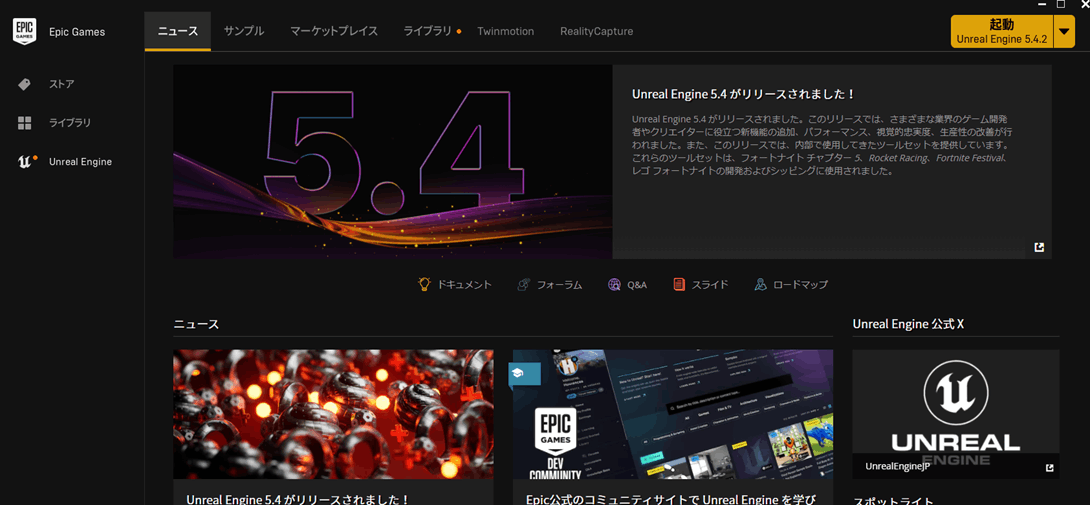This screenshot has height=505, width=1090.
Task: Open external link icon on UnrealEngineJP card
Action: (1050, 467)
